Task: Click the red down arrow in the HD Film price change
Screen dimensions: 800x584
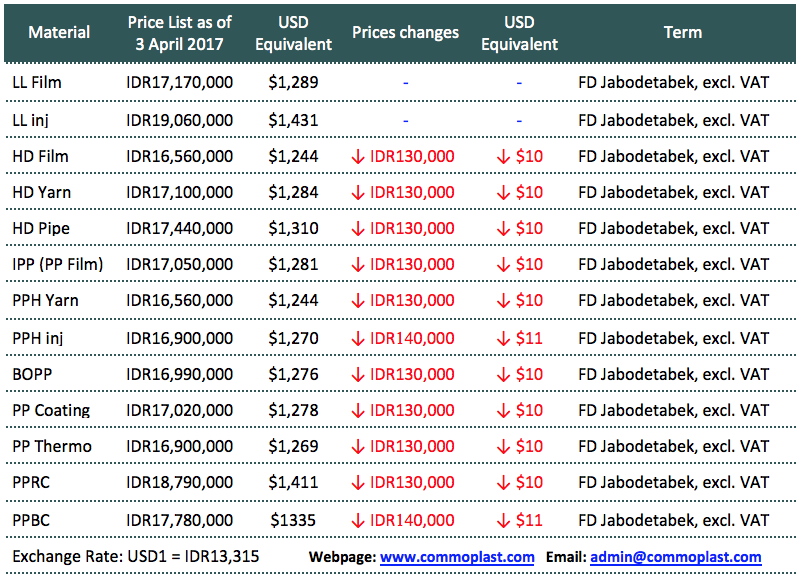Action: point(358,156)
